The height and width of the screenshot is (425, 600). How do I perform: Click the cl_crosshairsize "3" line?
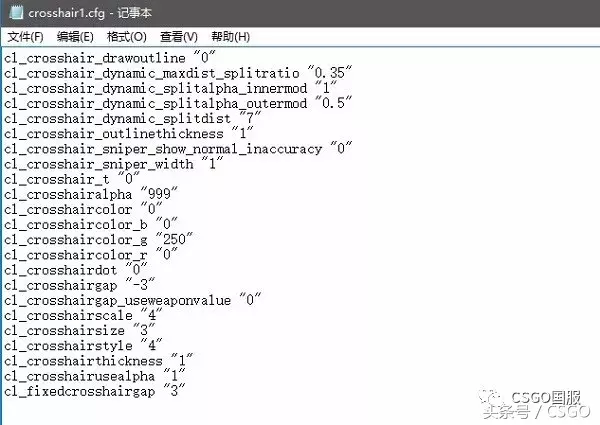coord(80,331)
